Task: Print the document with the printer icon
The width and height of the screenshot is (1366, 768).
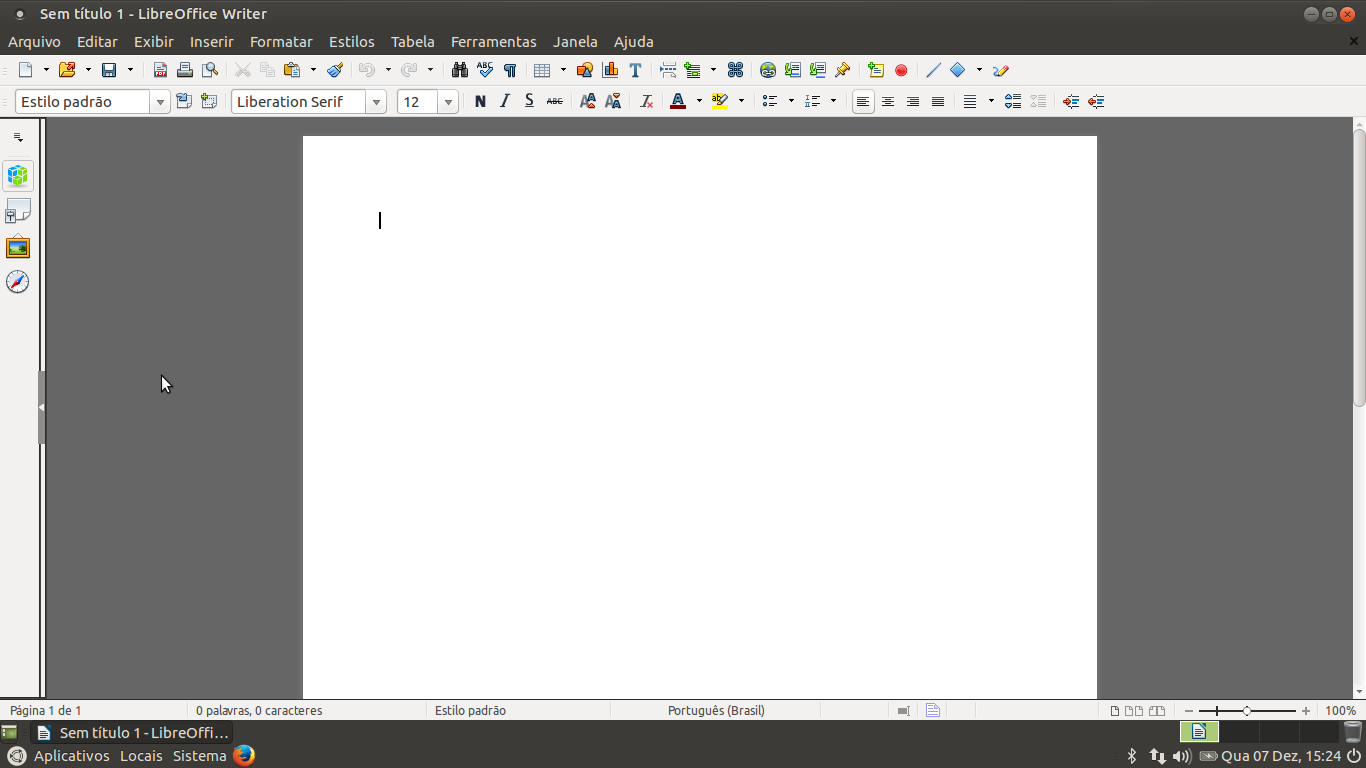Action: 184,70
